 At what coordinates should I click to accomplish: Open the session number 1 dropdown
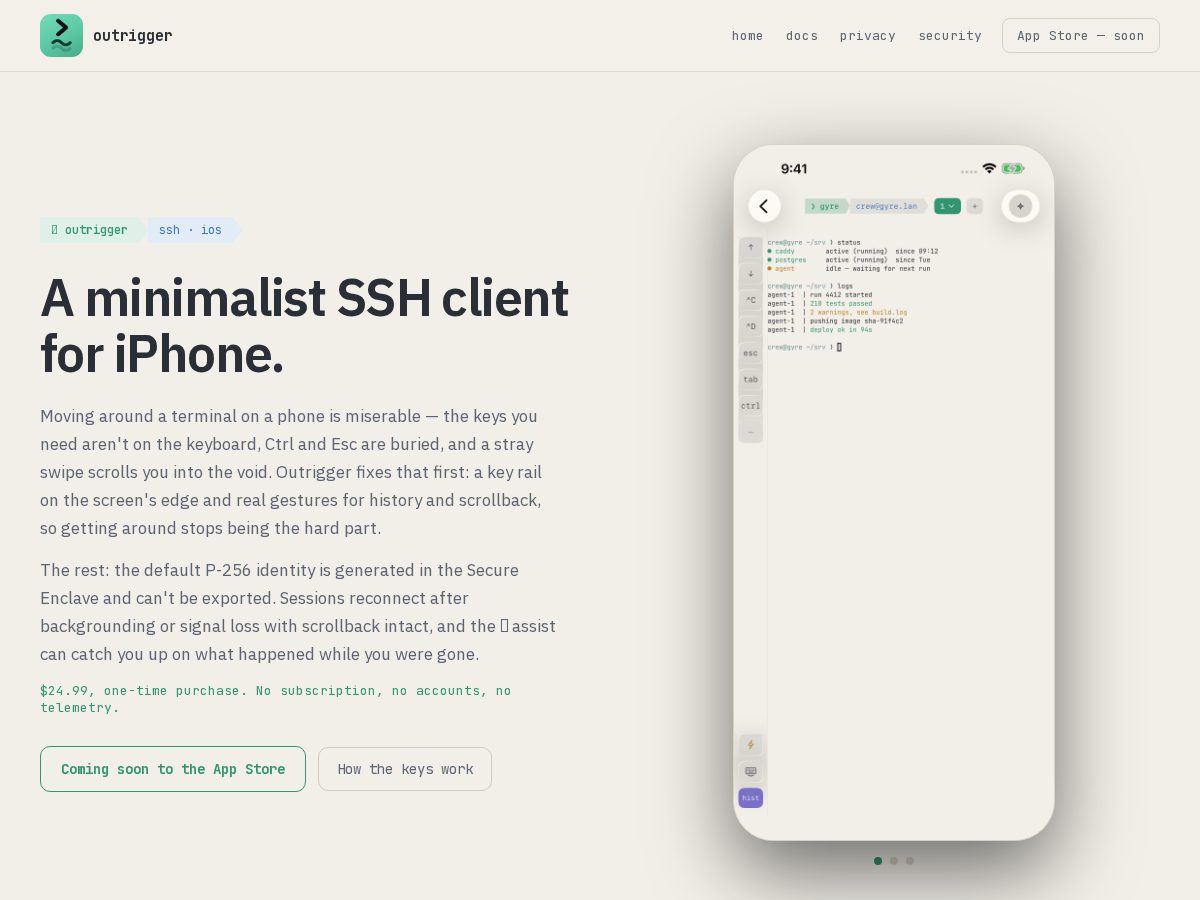coord(947,206)
